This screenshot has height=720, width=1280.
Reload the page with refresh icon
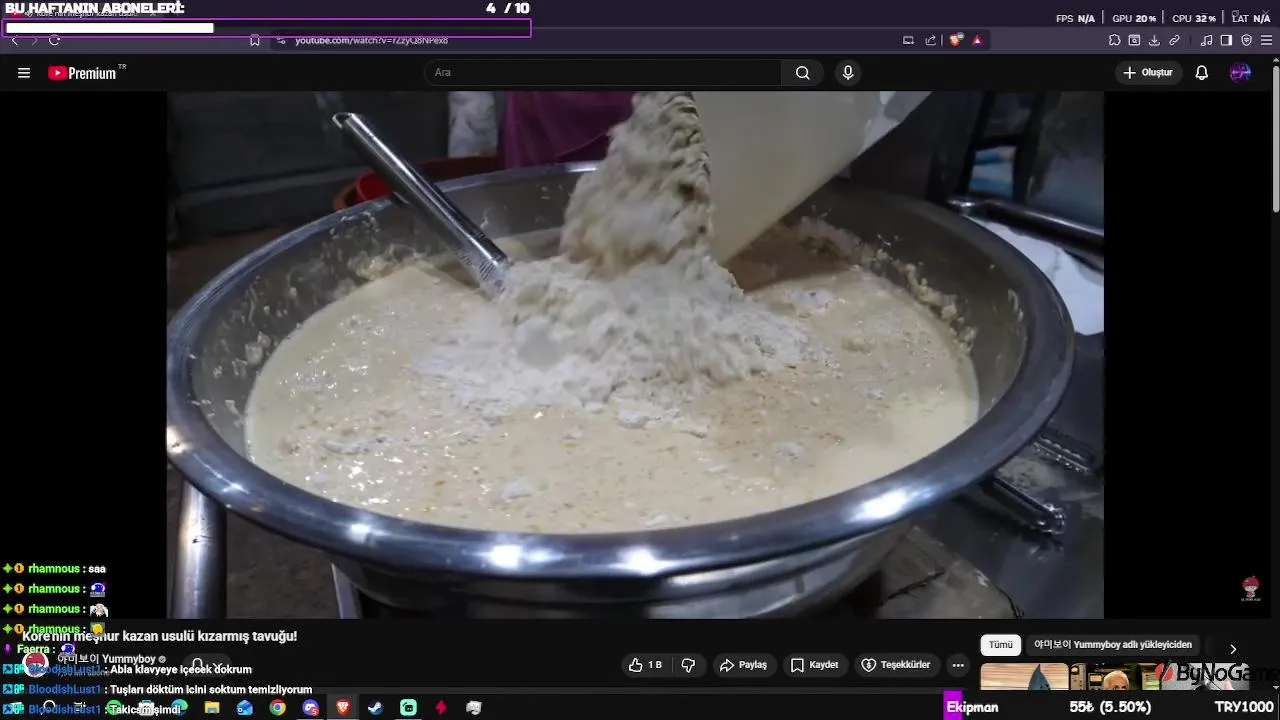[x=54, y=40]
